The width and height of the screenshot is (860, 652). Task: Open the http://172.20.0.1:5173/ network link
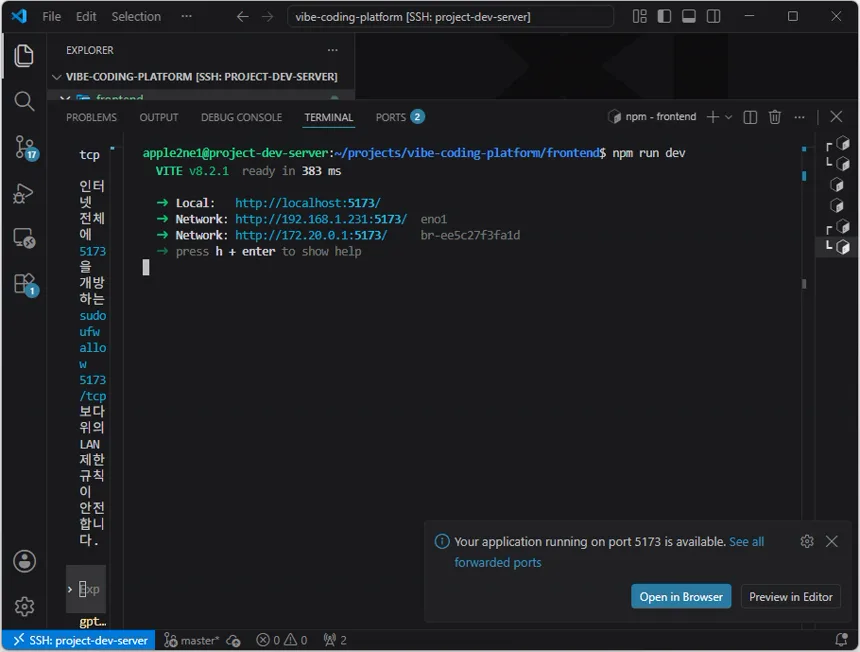click(311, 235)
